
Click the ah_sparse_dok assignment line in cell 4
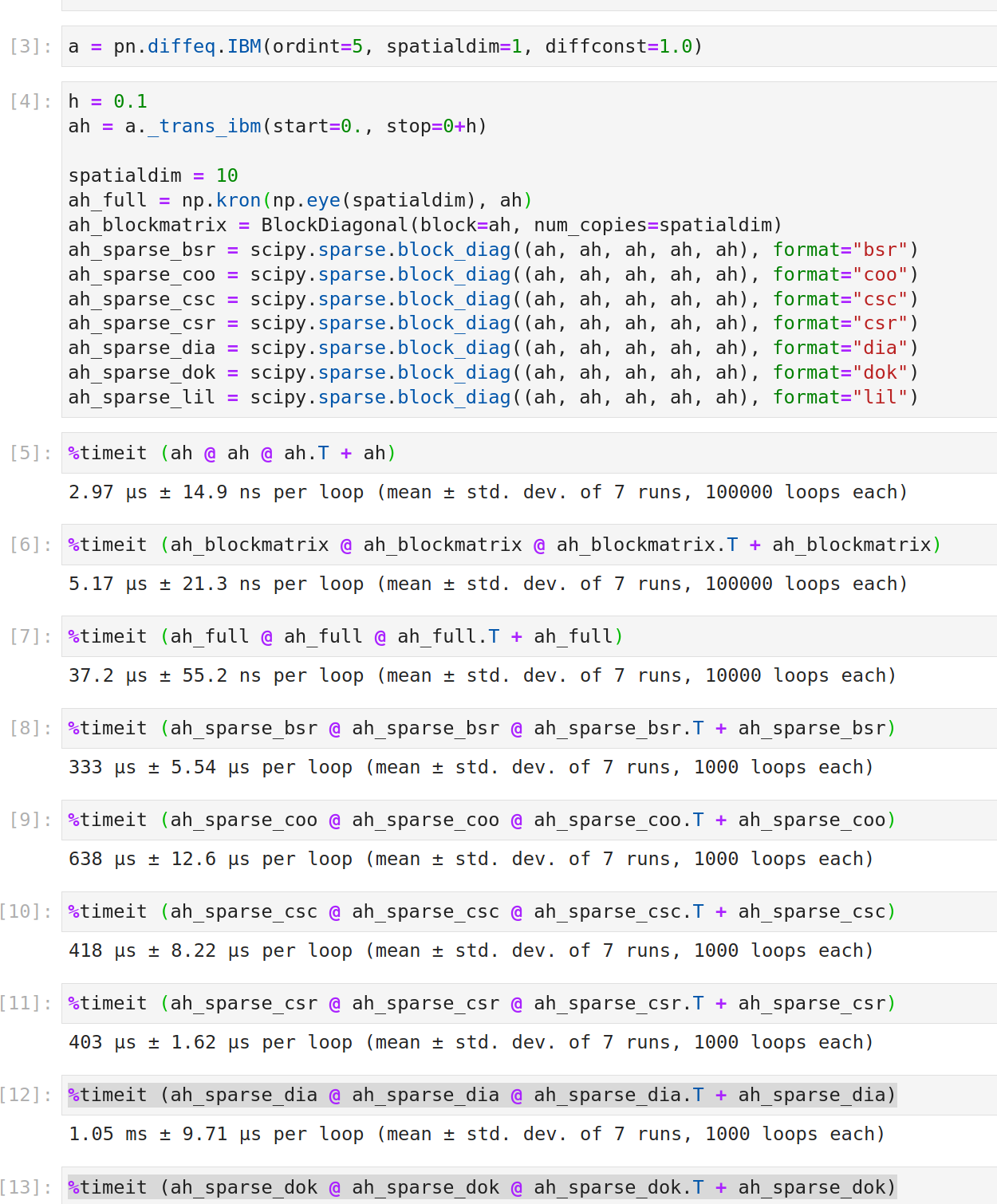pyautogui.click(x=494, y=372)
